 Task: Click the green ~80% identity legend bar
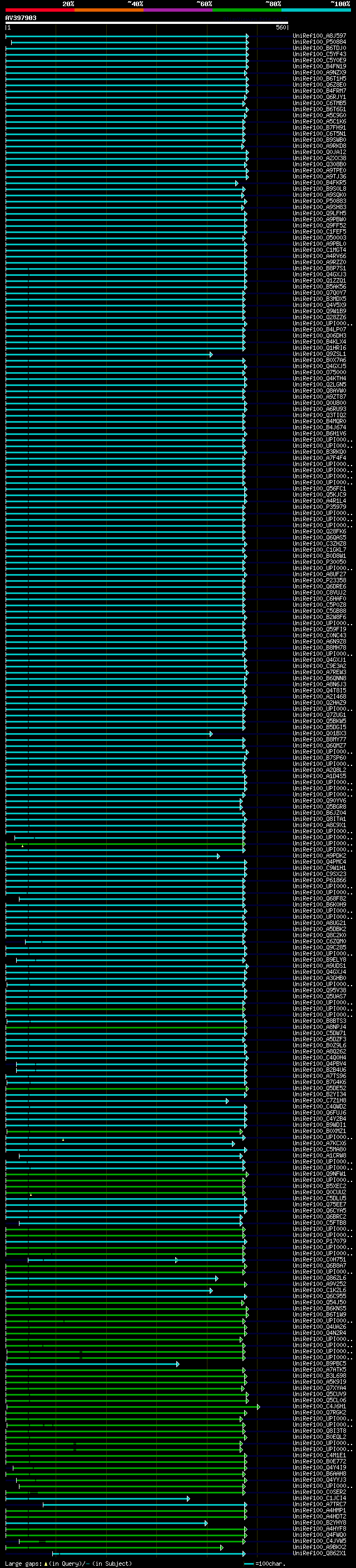click(247, 10)
